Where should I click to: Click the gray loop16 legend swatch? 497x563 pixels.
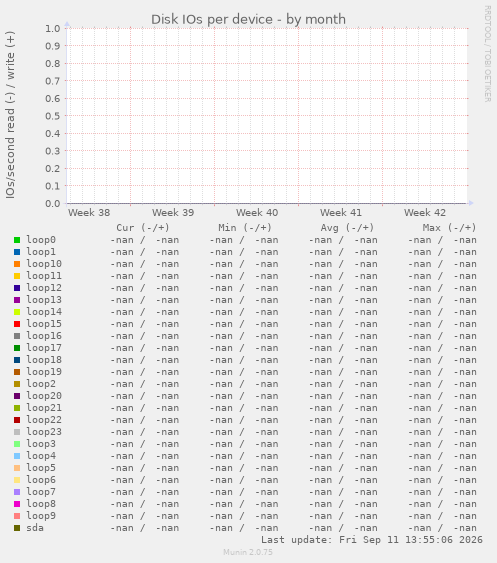[x=17, y=336]
